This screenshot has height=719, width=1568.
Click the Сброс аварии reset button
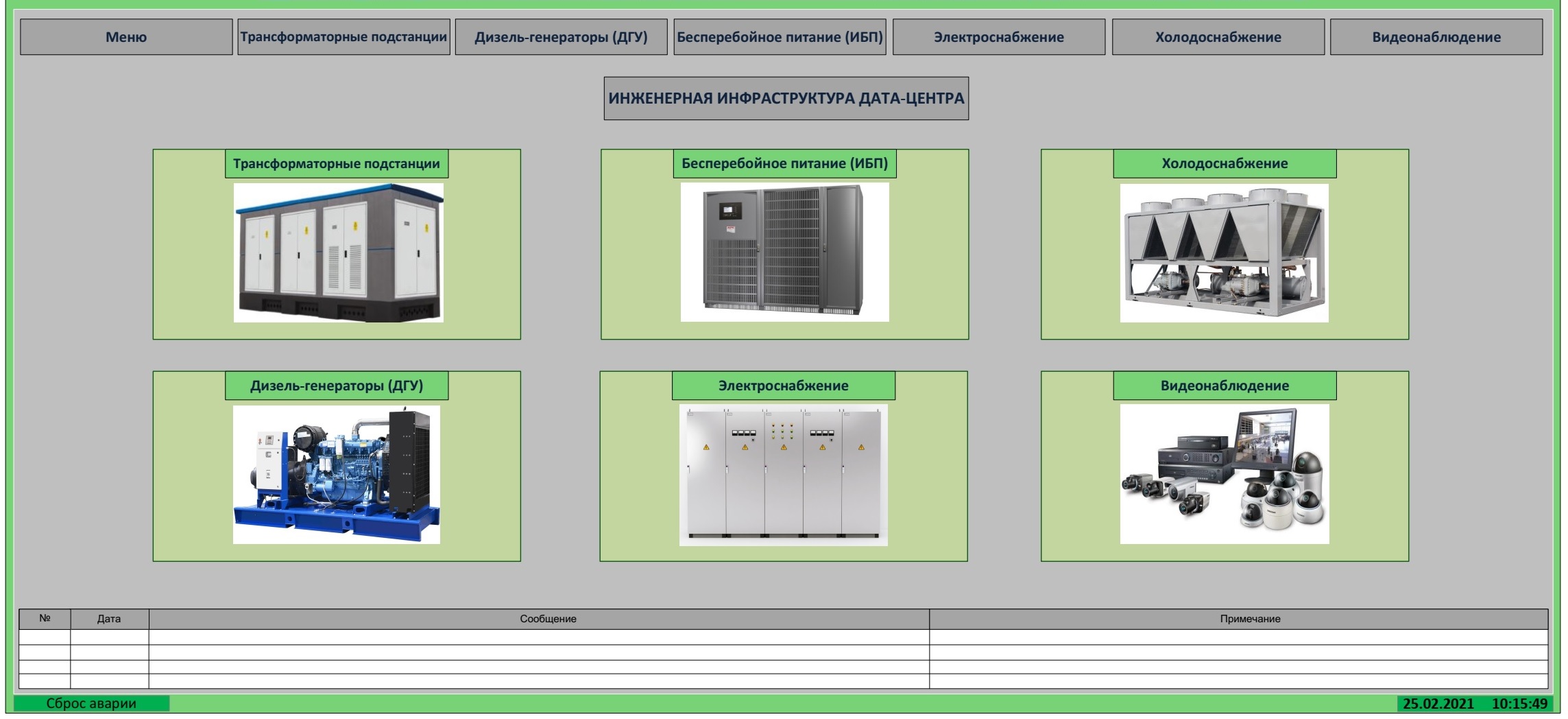(x=91, y=704)
